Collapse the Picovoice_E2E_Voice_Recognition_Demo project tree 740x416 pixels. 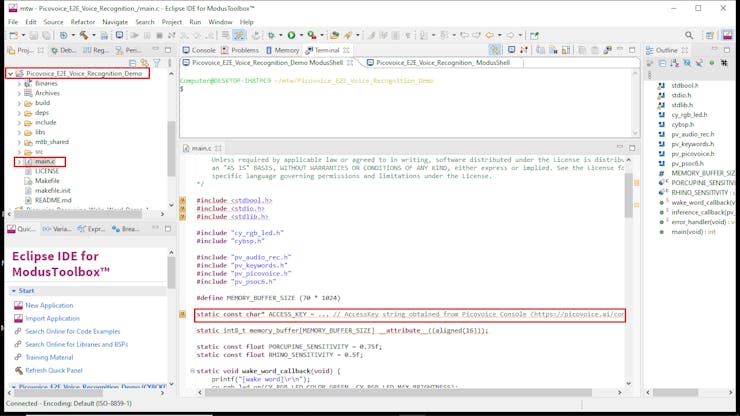click(11, 74)
